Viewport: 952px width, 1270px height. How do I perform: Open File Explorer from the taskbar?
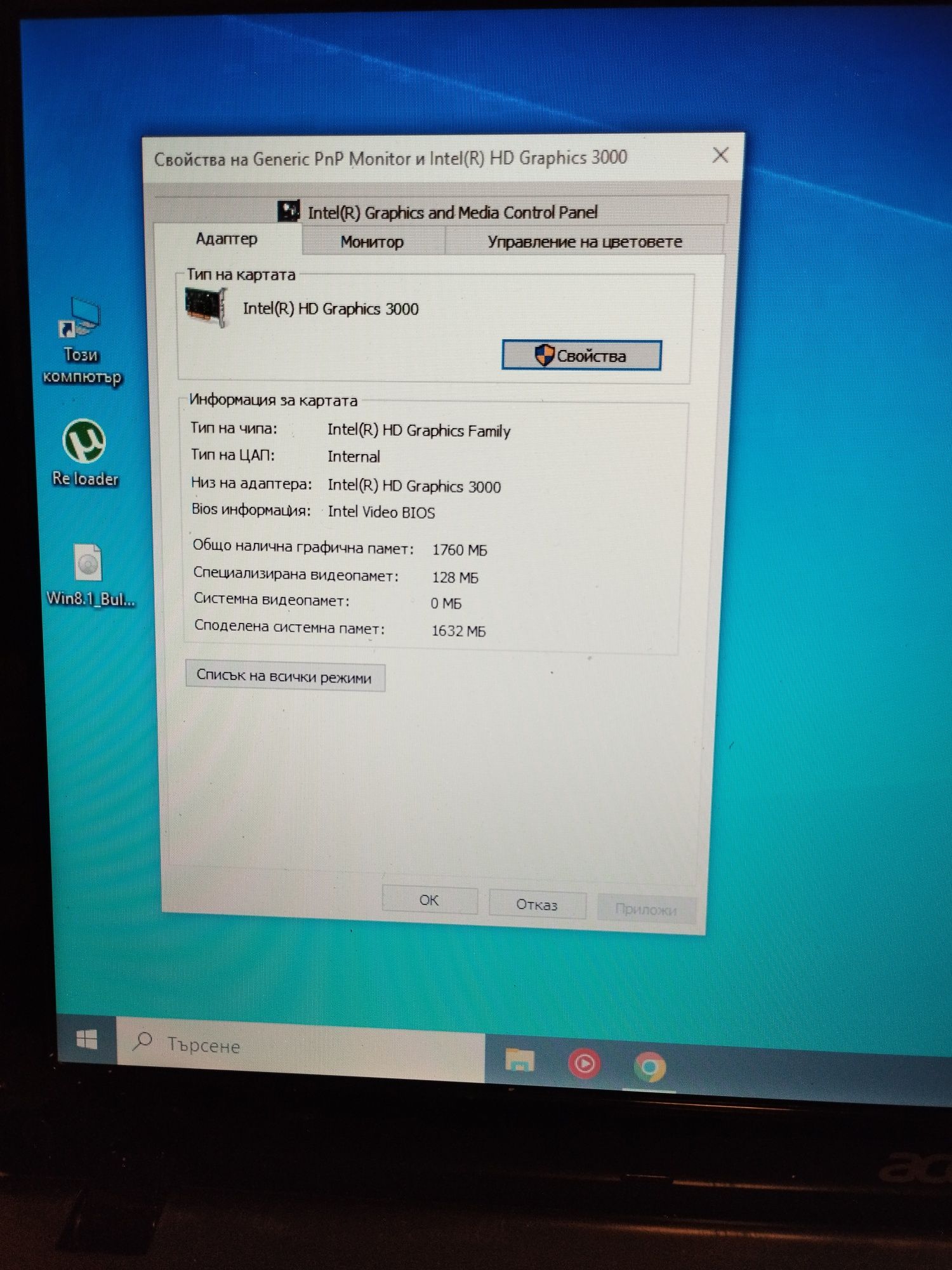pos(519,1060)
